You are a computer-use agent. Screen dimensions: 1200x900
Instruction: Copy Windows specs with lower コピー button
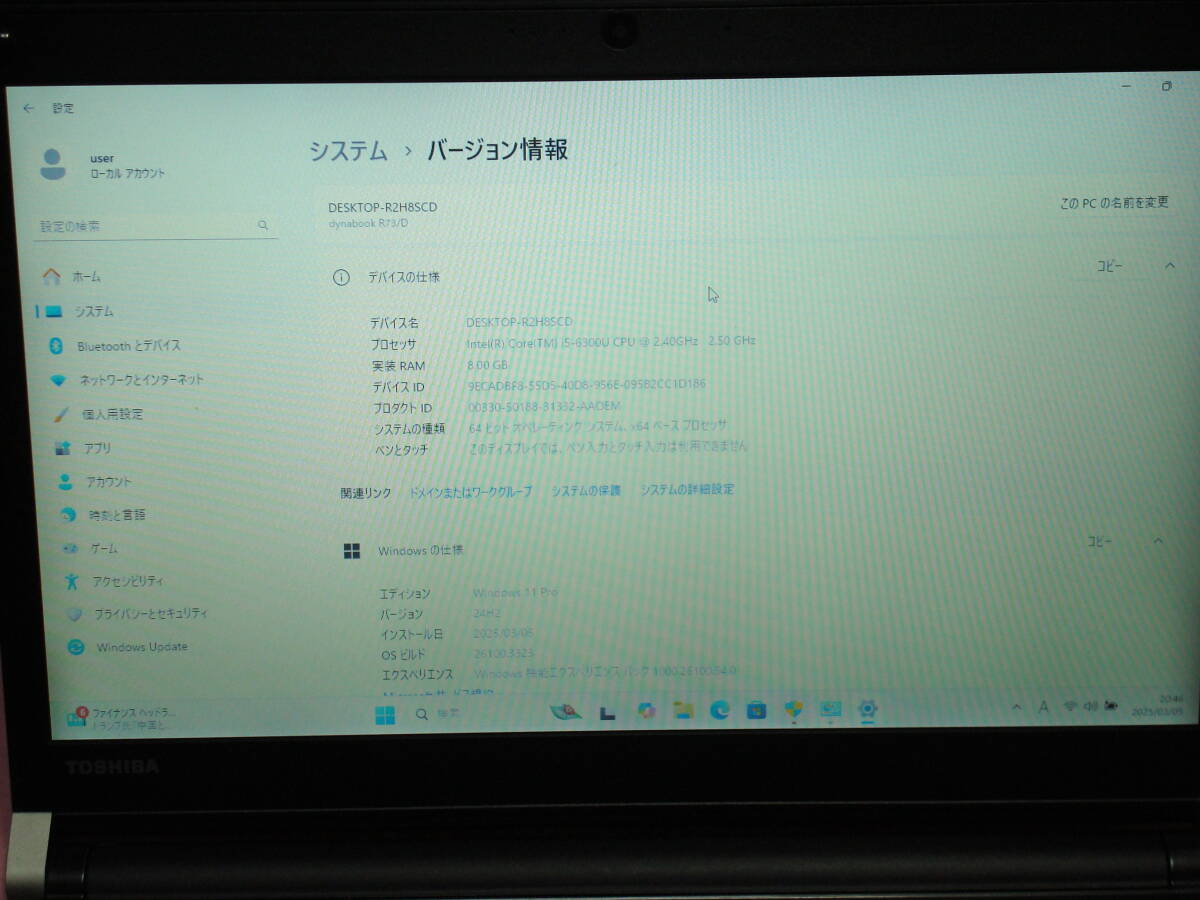pyautogui.click(x=1099, y=541)
